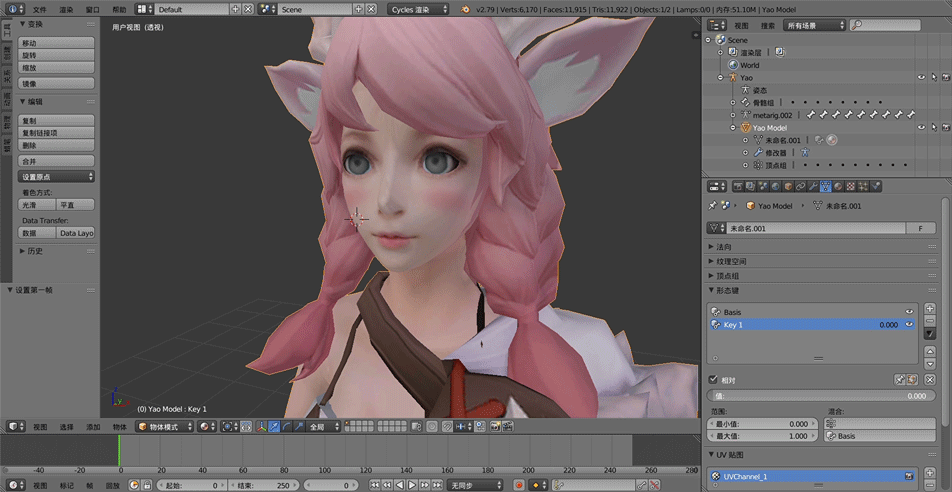This screenshot has height=492, width=952.
Task: Open the Physics properties tab
Action: coord(876,186)
